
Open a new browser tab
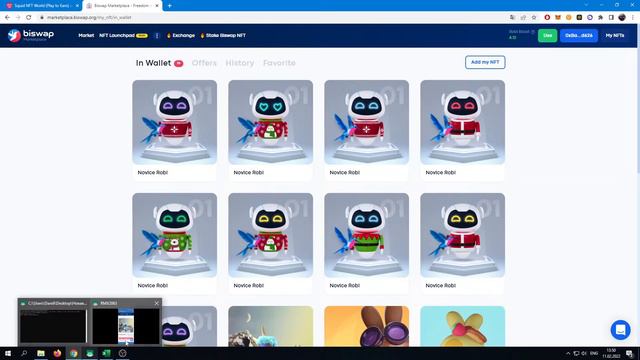click(x=169, y=6)
